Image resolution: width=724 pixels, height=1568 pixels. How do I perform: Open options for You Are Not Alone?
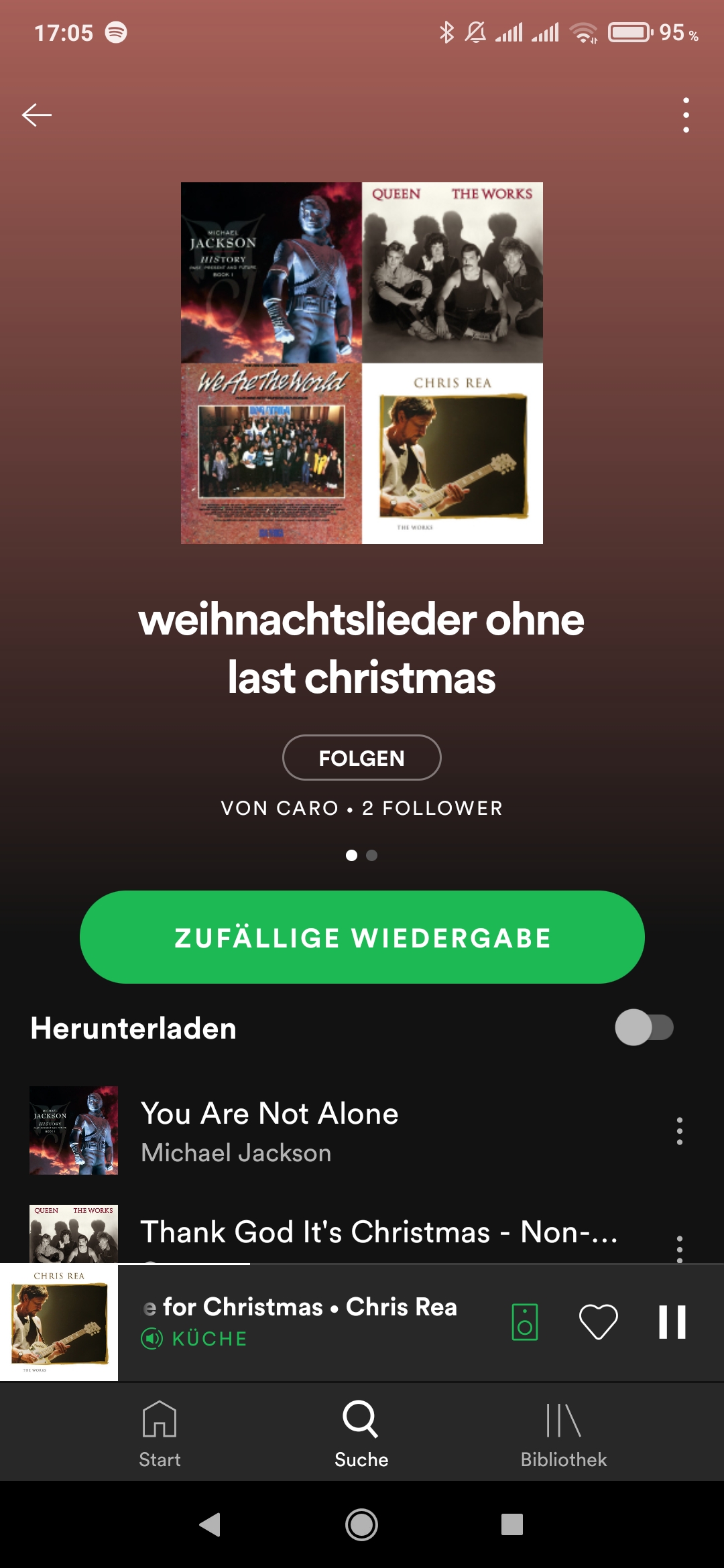680,1131
